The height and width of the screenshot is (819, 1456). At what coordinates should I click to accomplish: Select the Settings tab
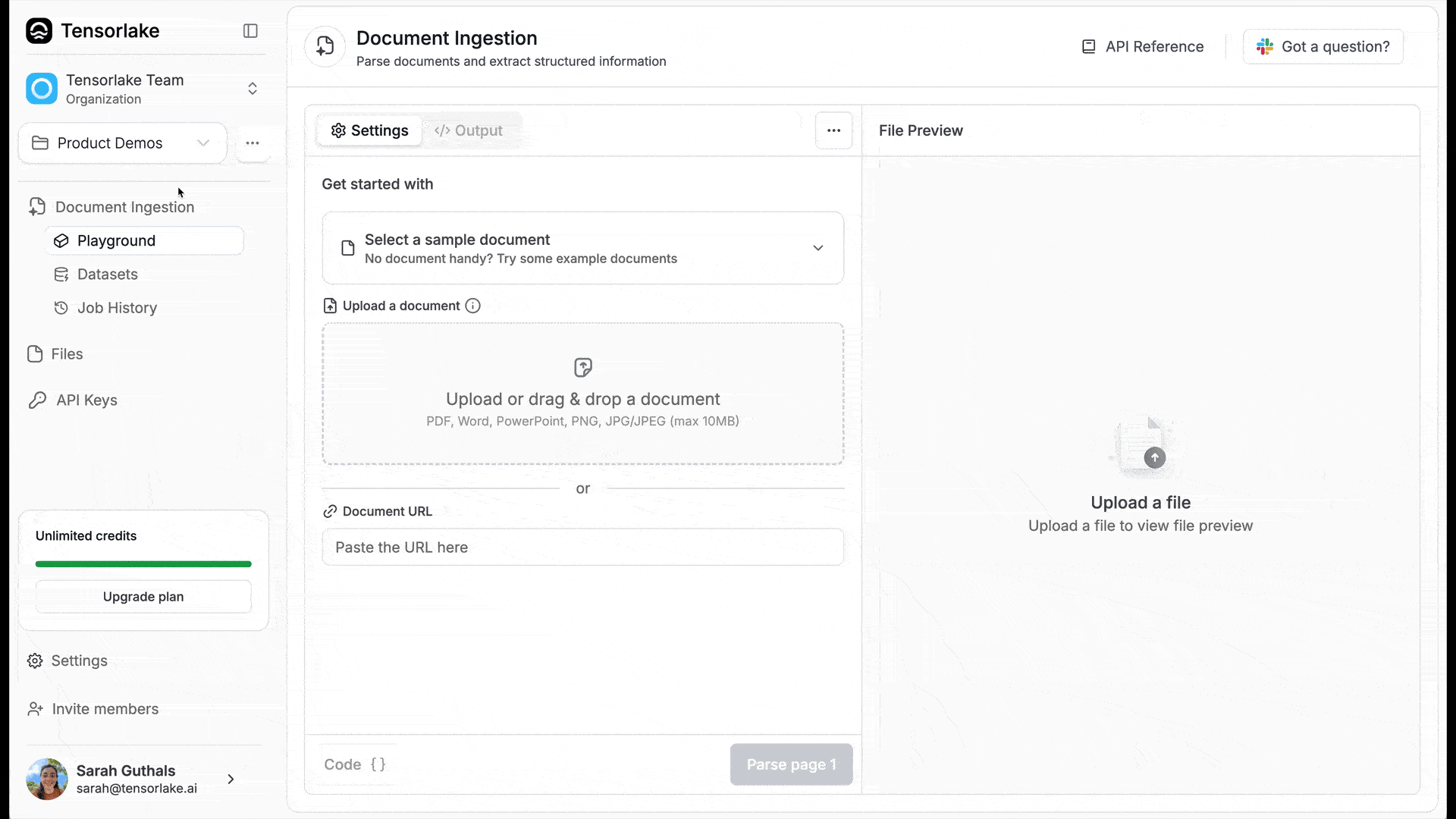370,130
